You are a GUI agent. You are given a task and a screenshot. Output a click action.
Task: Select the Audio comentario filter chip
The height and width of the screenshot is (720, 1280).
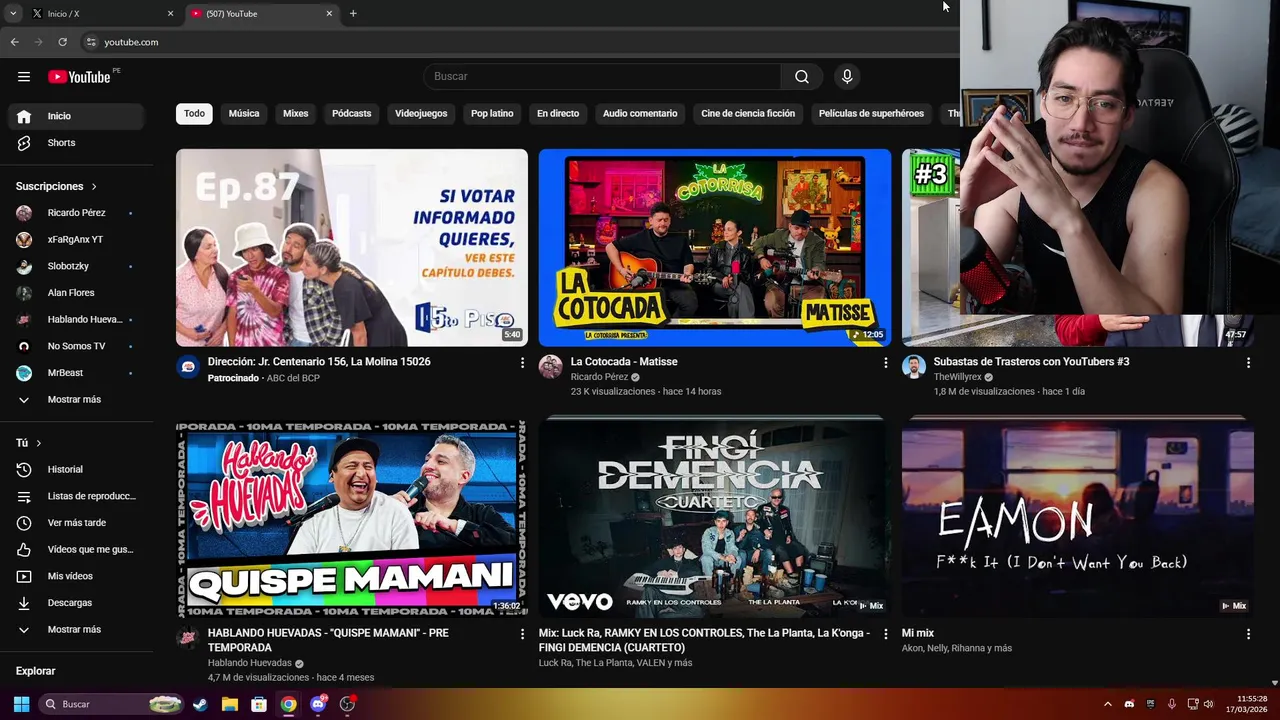coord(640,114)
